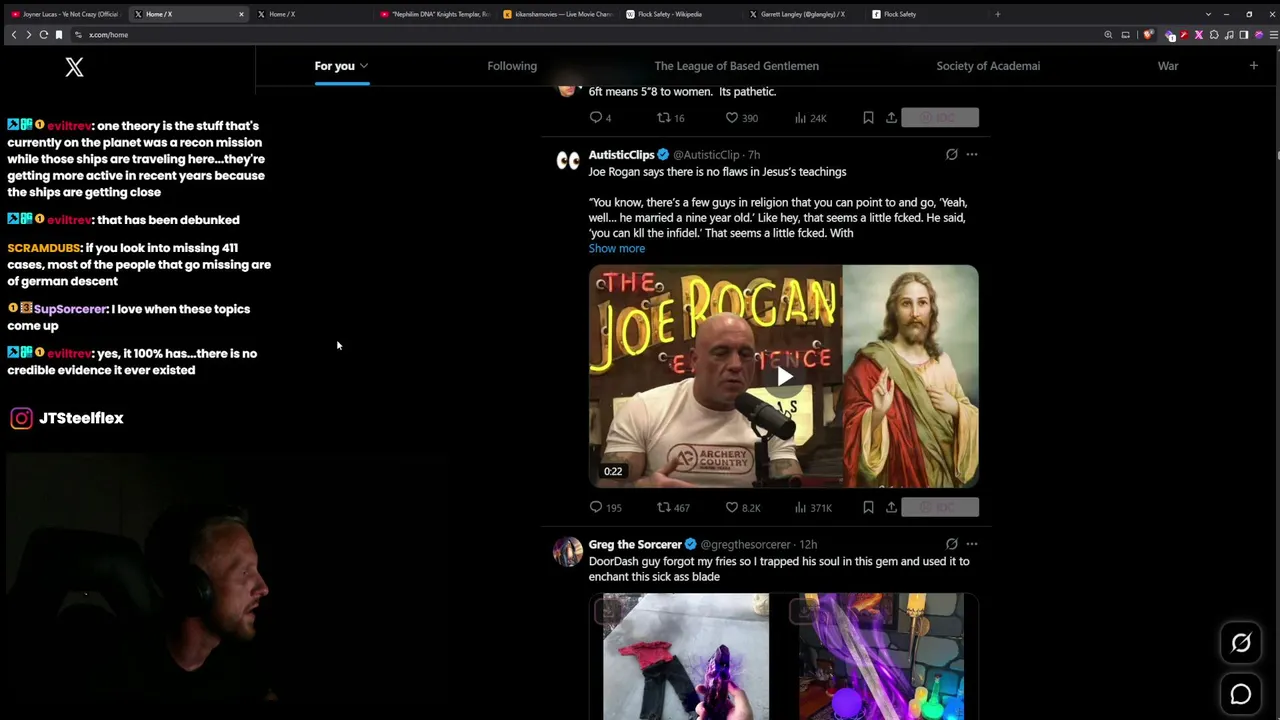Click the X logo in the sidebar
The height and width of the screenshot is (720, 1280).
(x=74, y=67)
